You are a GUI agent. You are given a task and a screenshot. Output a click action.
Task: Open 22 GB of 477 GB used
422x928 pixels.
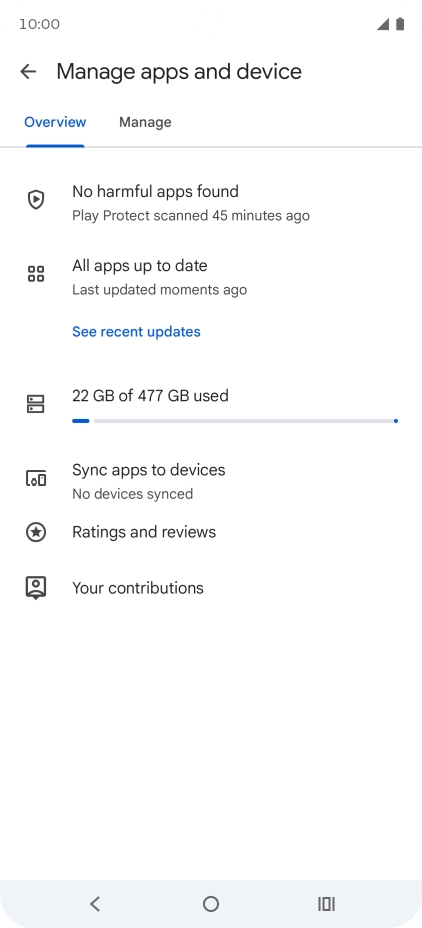click(150, 395)
